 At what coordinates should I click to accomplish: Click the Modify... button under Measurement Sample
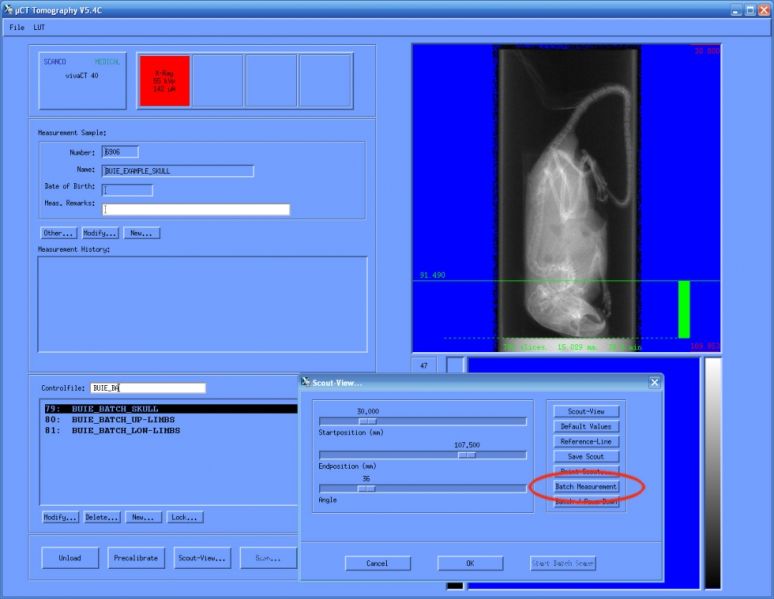[x=100, y=233]
